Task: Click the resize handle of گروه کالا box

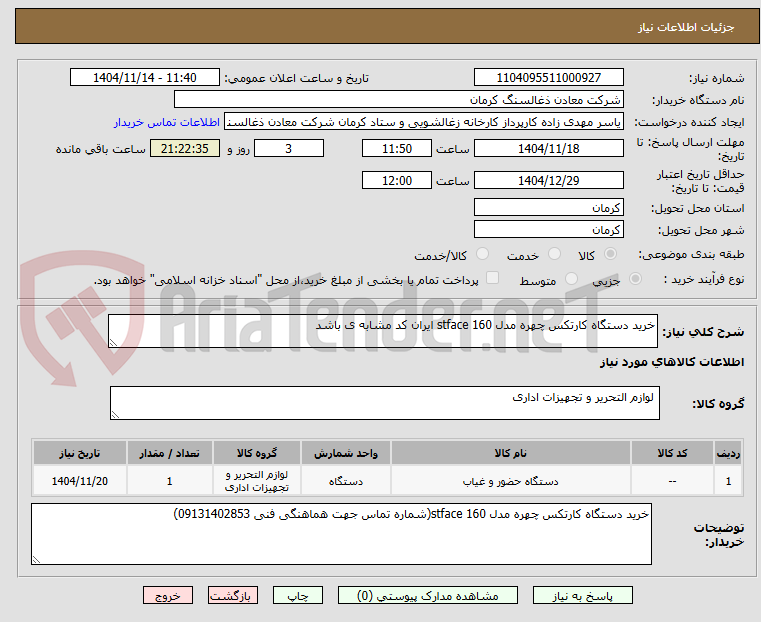Action: [115, 414]
